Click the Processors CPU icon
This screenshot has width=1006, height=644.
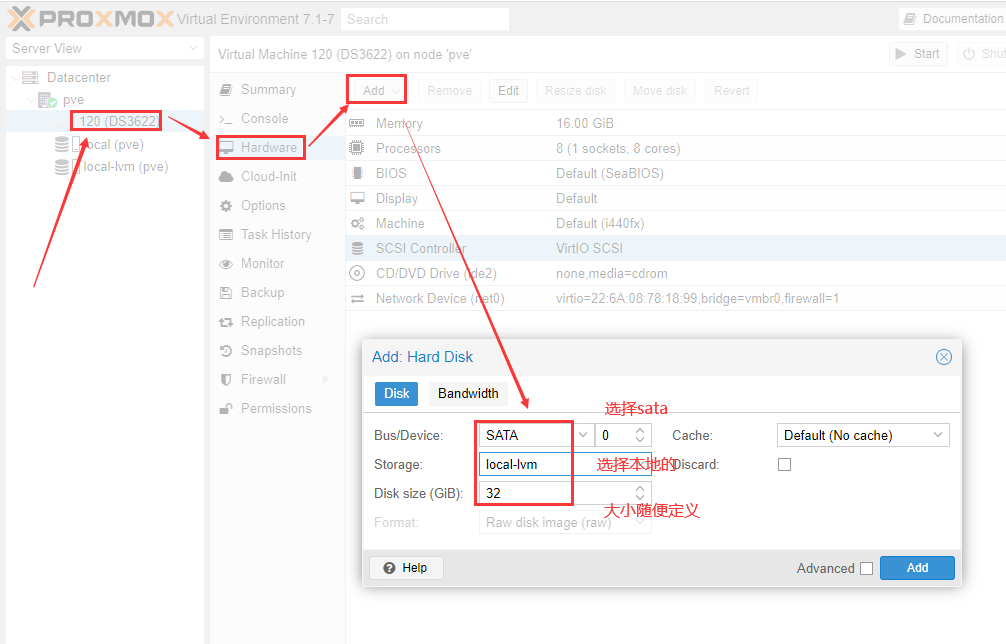pos(357,148)
